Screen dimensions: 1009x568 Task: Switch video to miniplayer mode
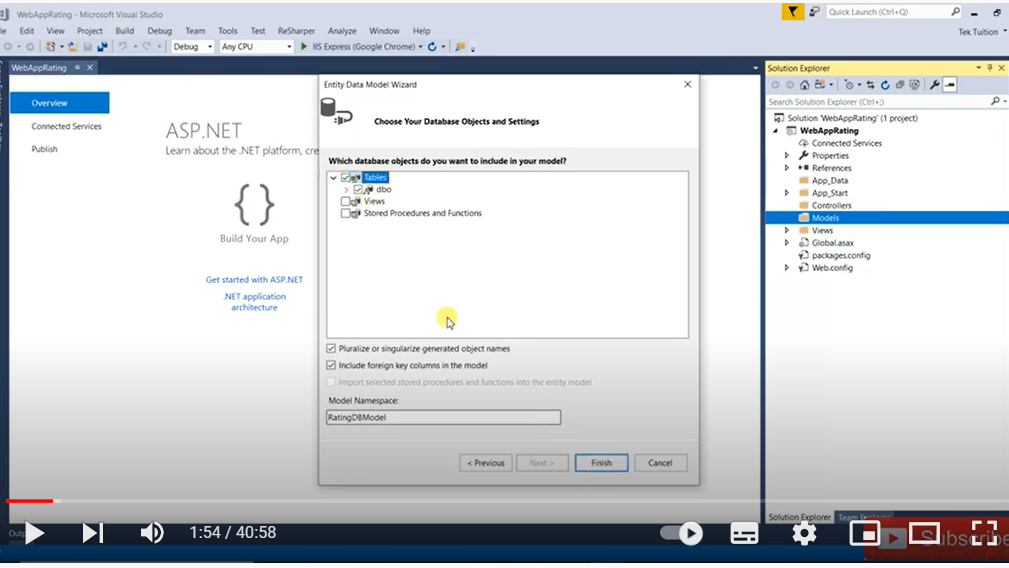[x=865, y=533]
